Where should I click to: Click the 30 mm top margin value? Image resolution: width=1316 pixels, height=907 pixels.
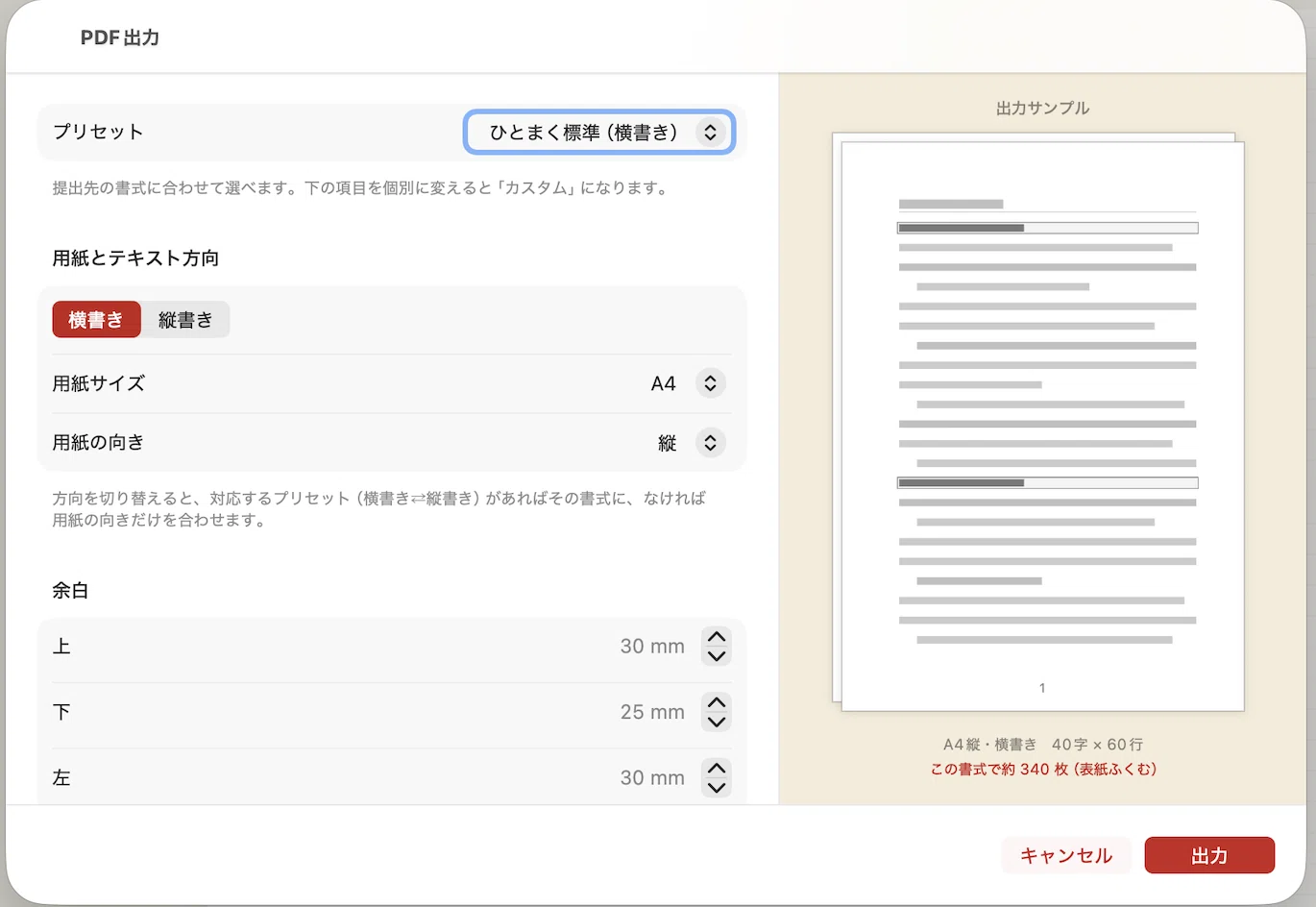(x=652, y=647)
